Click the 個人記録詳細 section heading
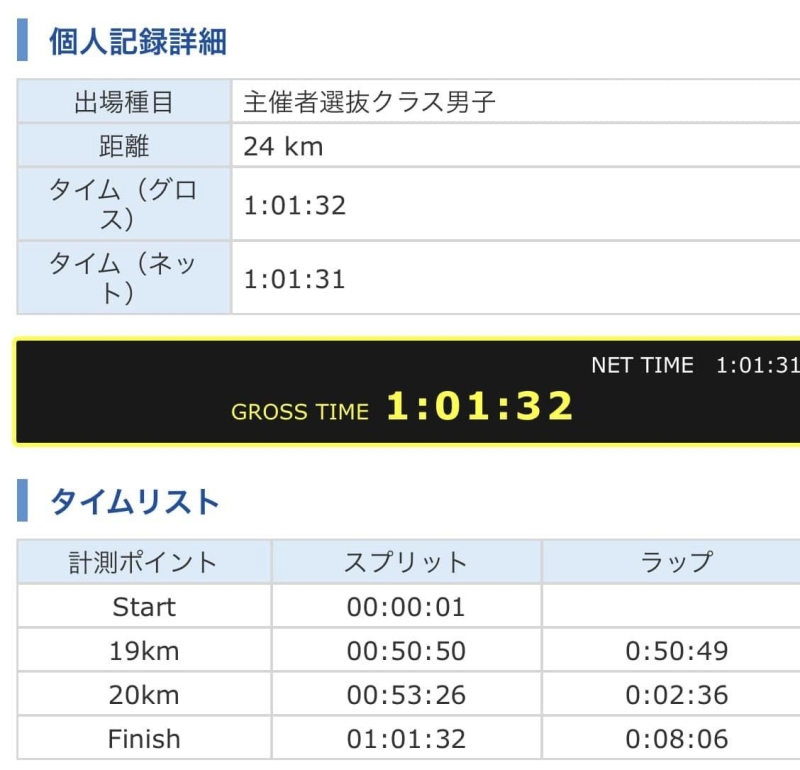This screenshot has width=800, height=770. click(138, 41)
